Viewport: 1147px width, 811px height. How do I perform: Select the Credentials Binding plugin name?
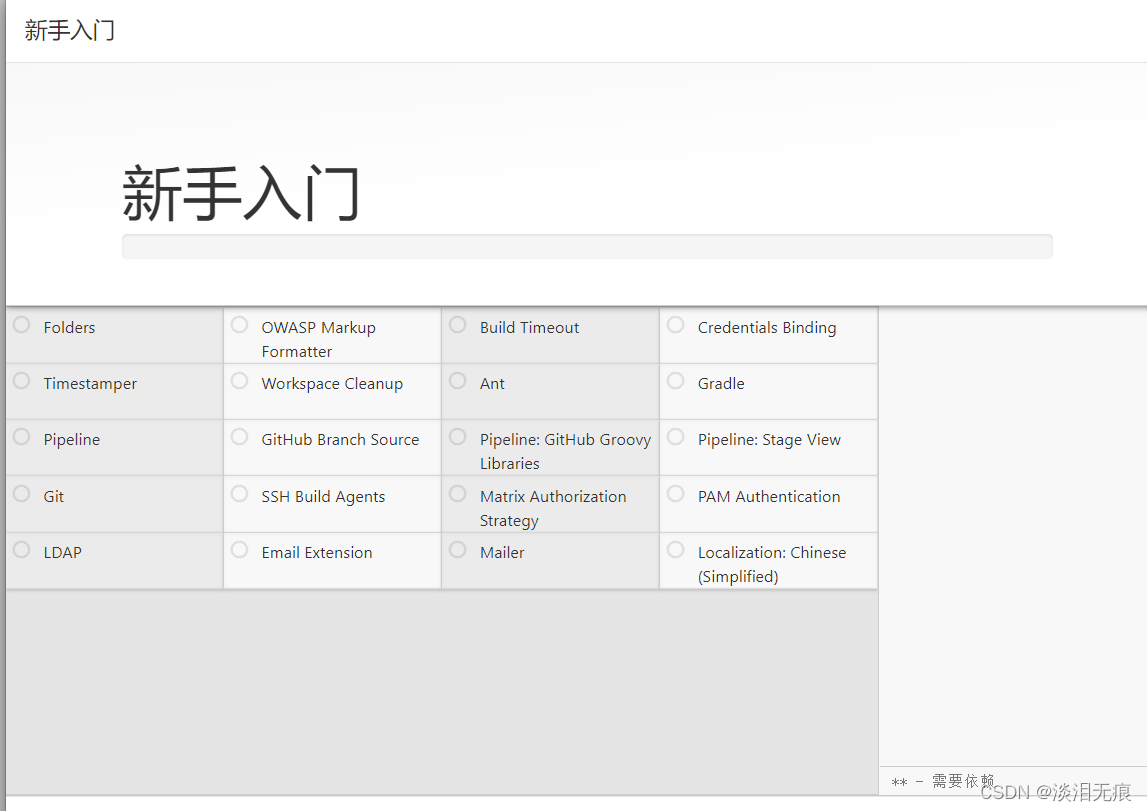point(767,328)
